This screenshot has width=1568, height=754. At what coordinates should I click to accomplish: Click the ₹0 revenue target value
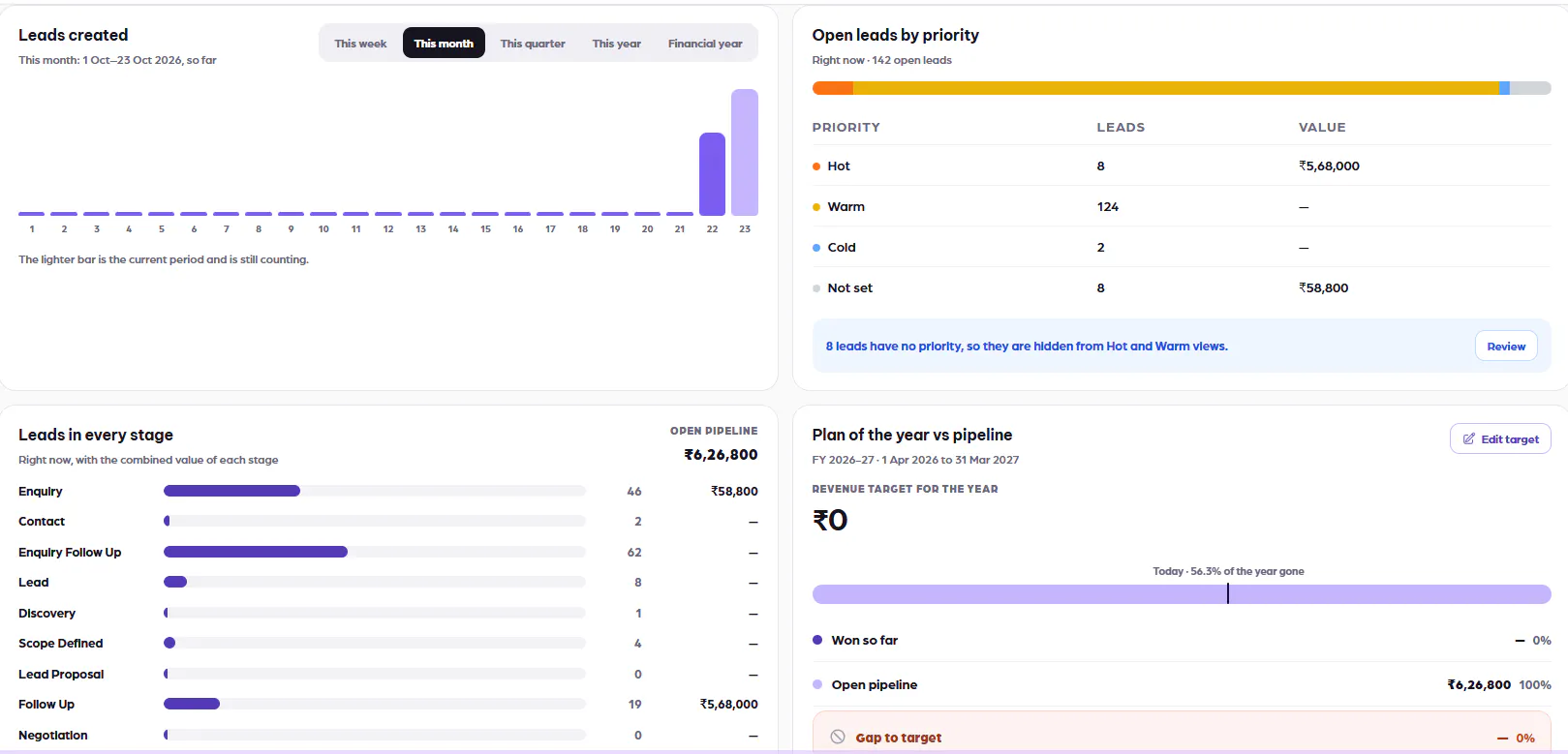tap(830, 520)
